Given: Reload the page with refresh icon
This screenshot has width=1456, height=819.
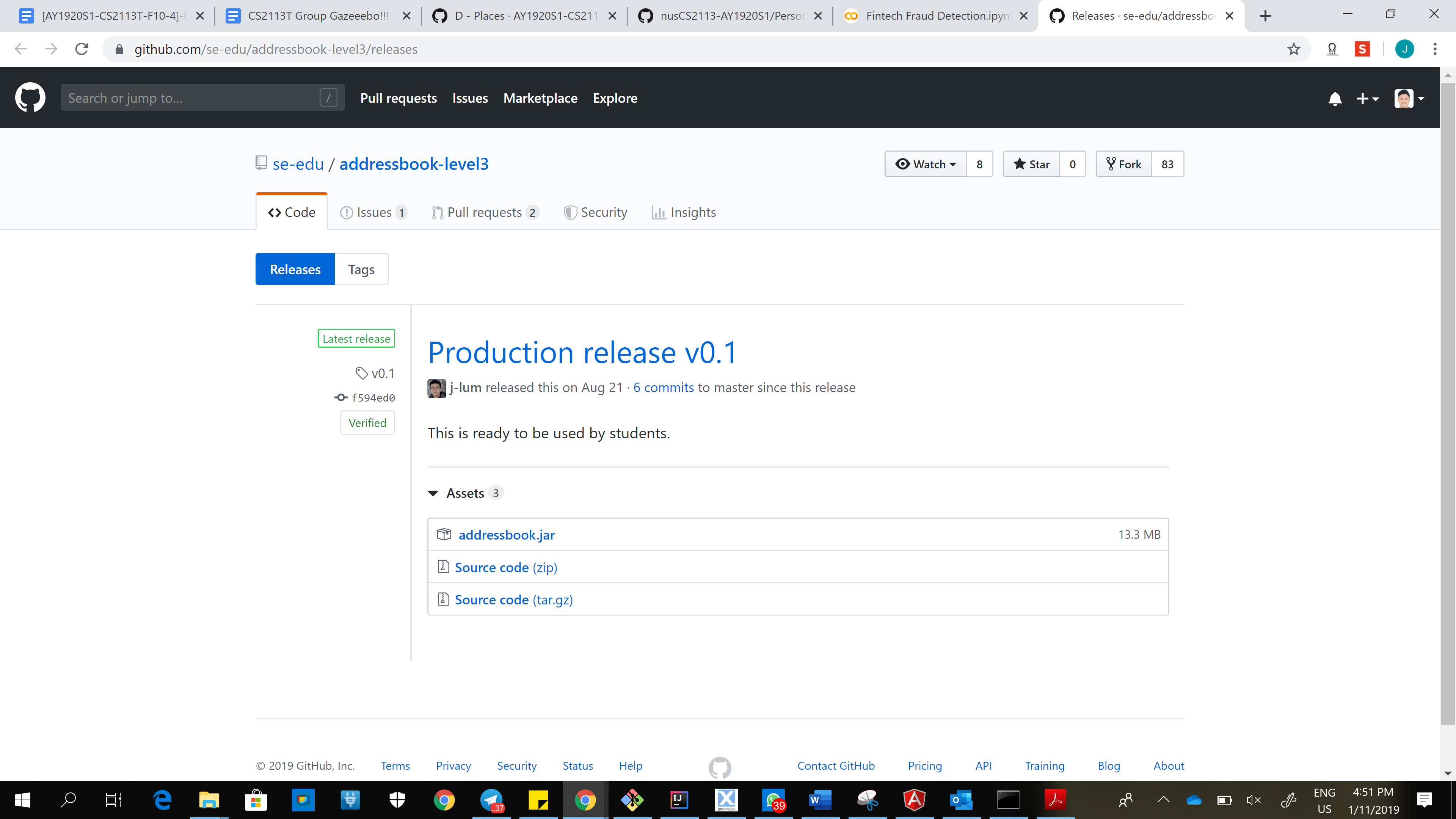Looking at the screenshot, I should click(x=82, y=49).
